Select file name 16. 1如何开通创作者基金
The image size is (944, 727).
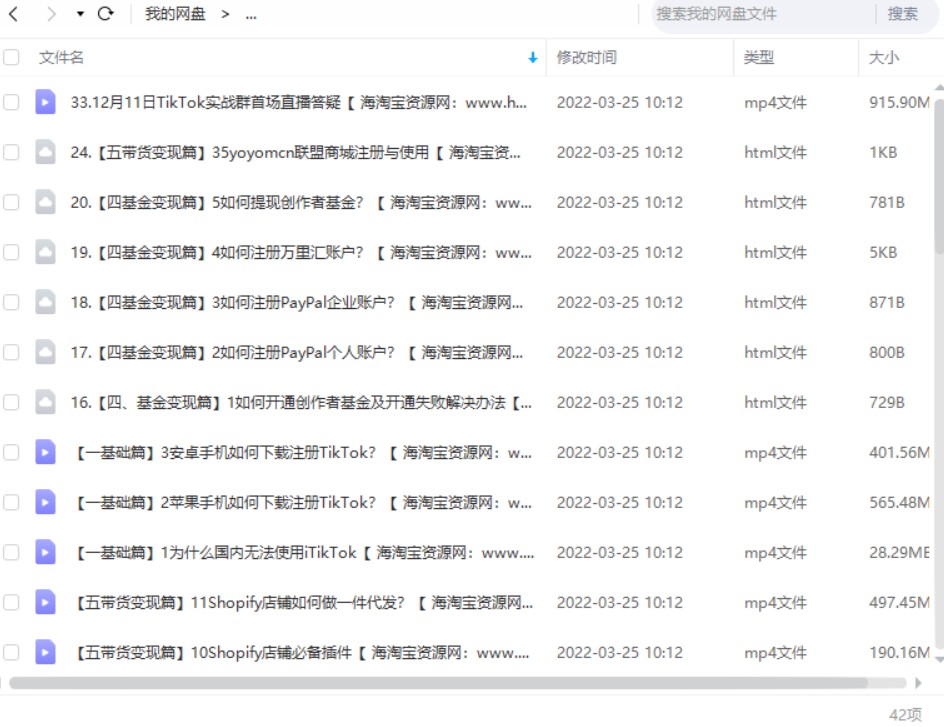click(x=301, y=403)
